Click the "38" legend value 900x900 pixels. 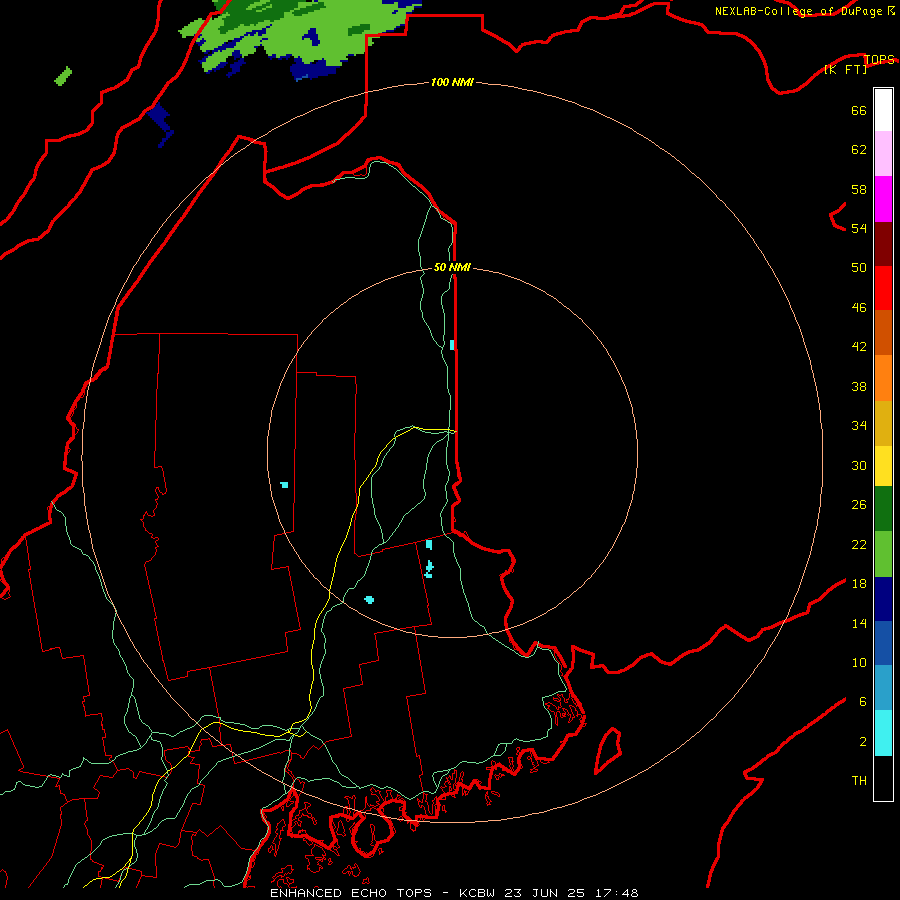click(859, 386)
